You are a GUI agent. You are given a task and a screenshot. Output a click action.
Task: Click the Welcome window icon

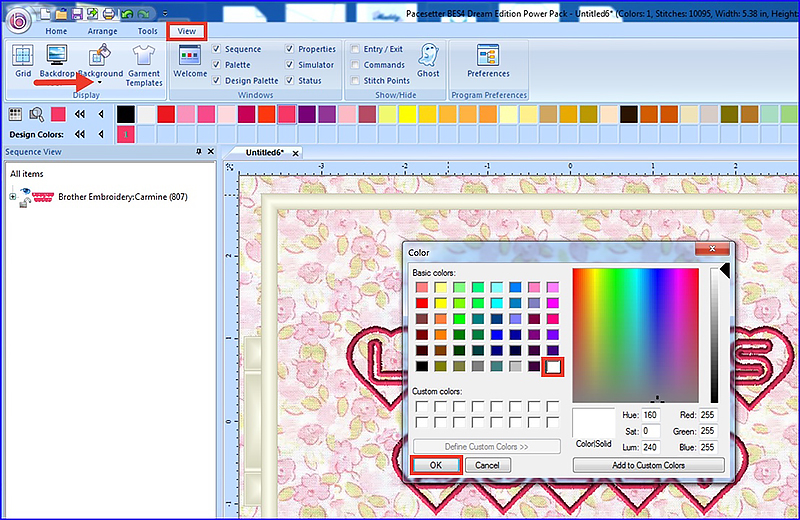190,58
